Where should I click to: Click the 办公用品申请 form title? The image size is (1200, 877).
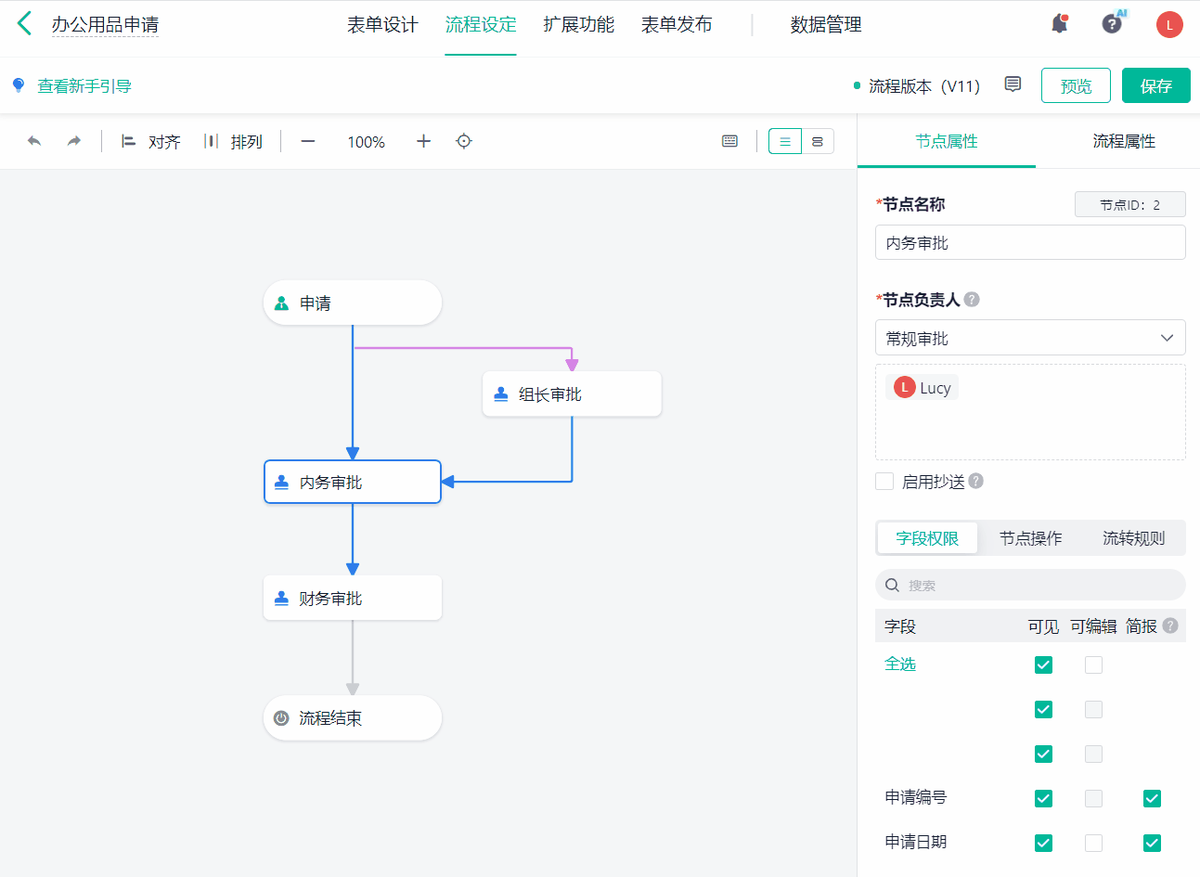tap(105, 25)
